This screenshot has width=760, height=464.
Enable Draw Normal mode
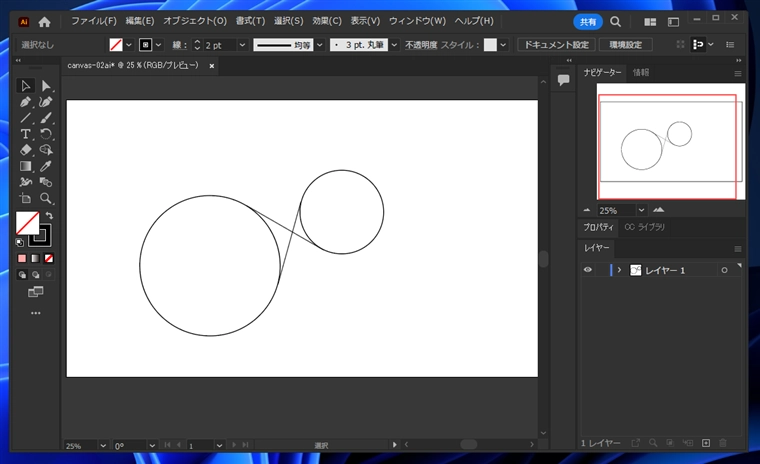[22, 275]
